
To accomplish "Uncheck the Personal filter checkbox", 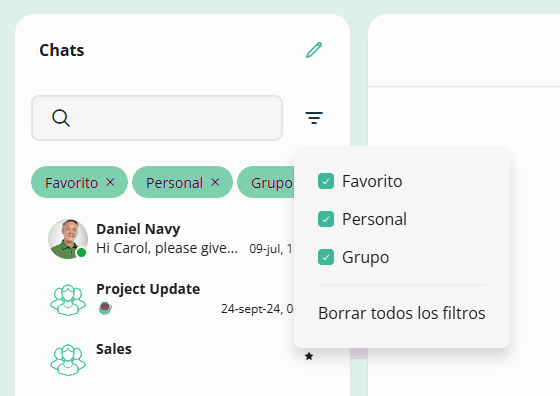I will pos(326,219).
